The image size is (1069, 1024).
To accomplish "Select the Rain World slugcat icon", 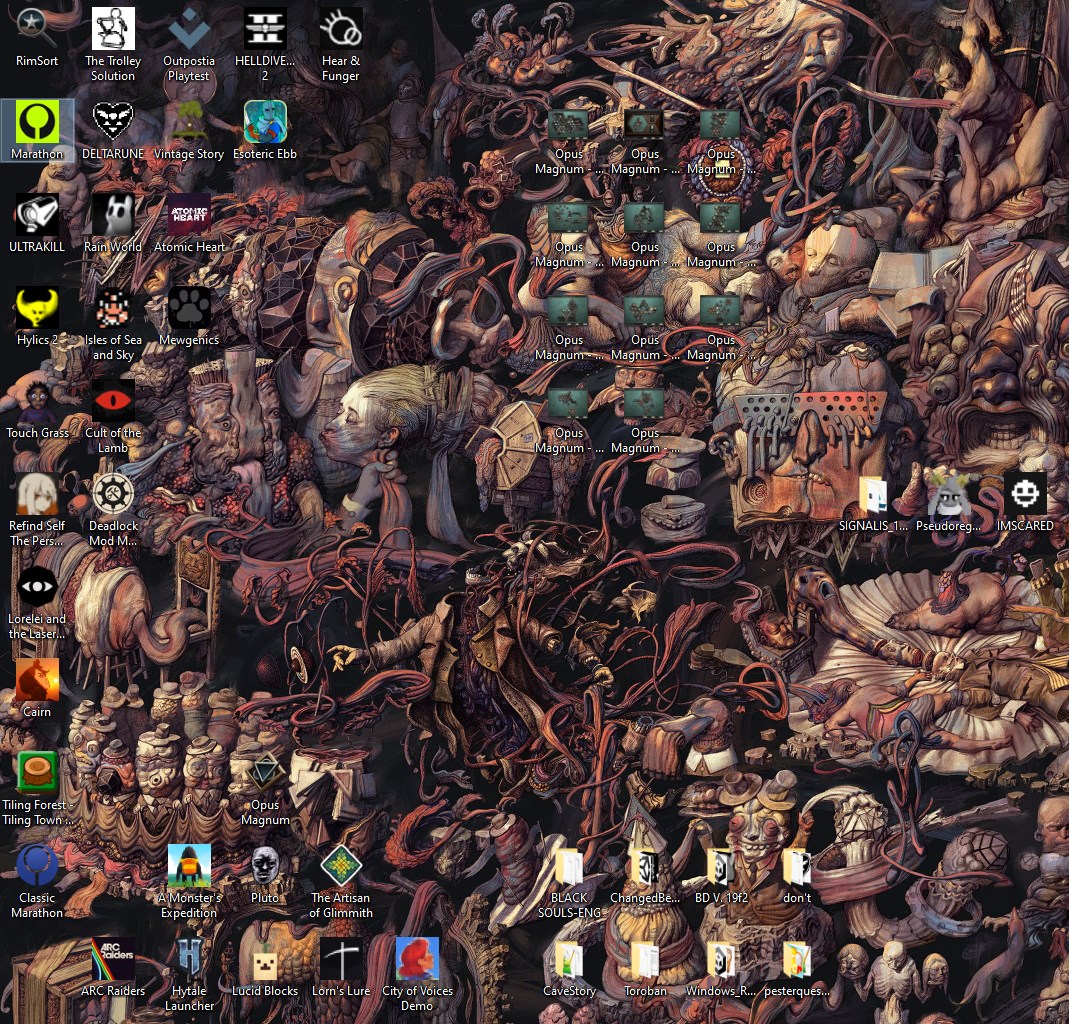I will coord(112,215).
